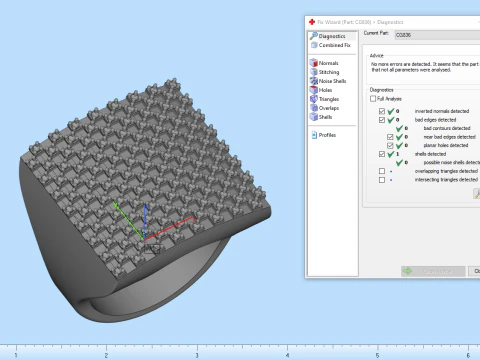Toggle the inverted normals detected checkbox
The image size is (480, 360).
(382, 111)
